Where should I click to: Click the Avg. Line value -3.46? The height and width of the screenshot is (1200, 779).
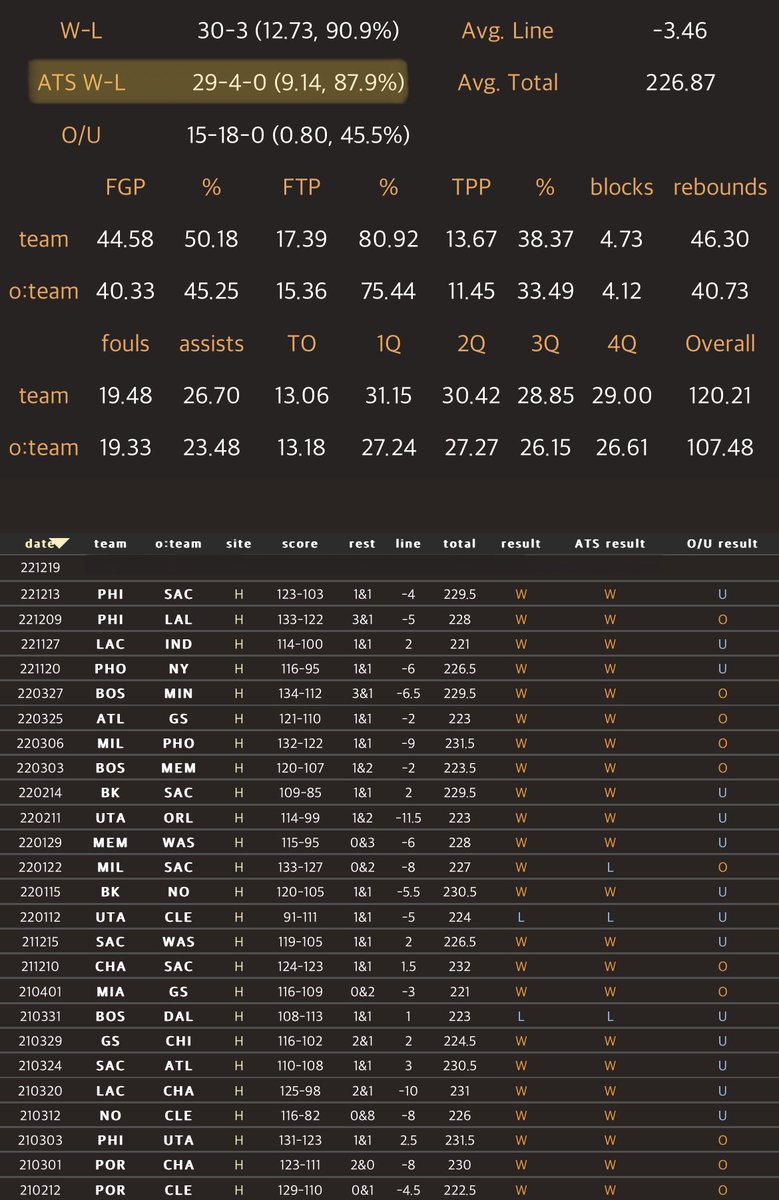point(679,31)
